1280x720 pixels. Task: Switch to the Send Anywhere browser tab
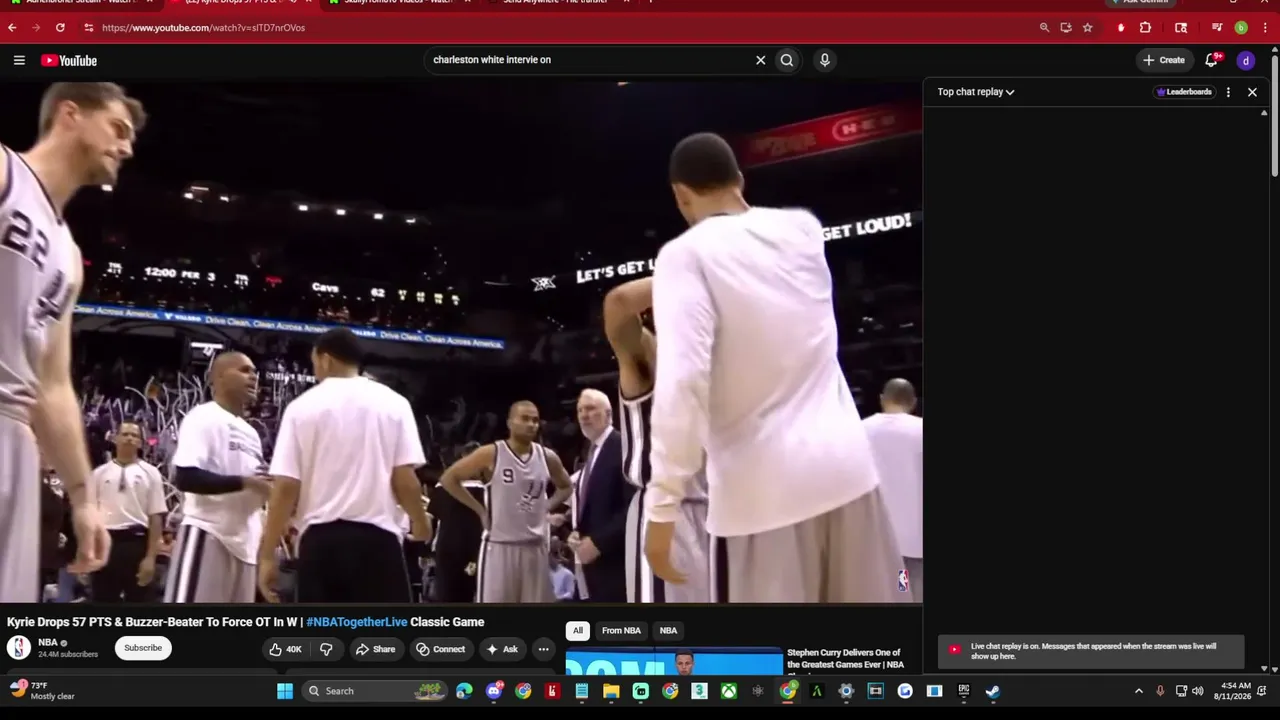(x=566, y=1)
